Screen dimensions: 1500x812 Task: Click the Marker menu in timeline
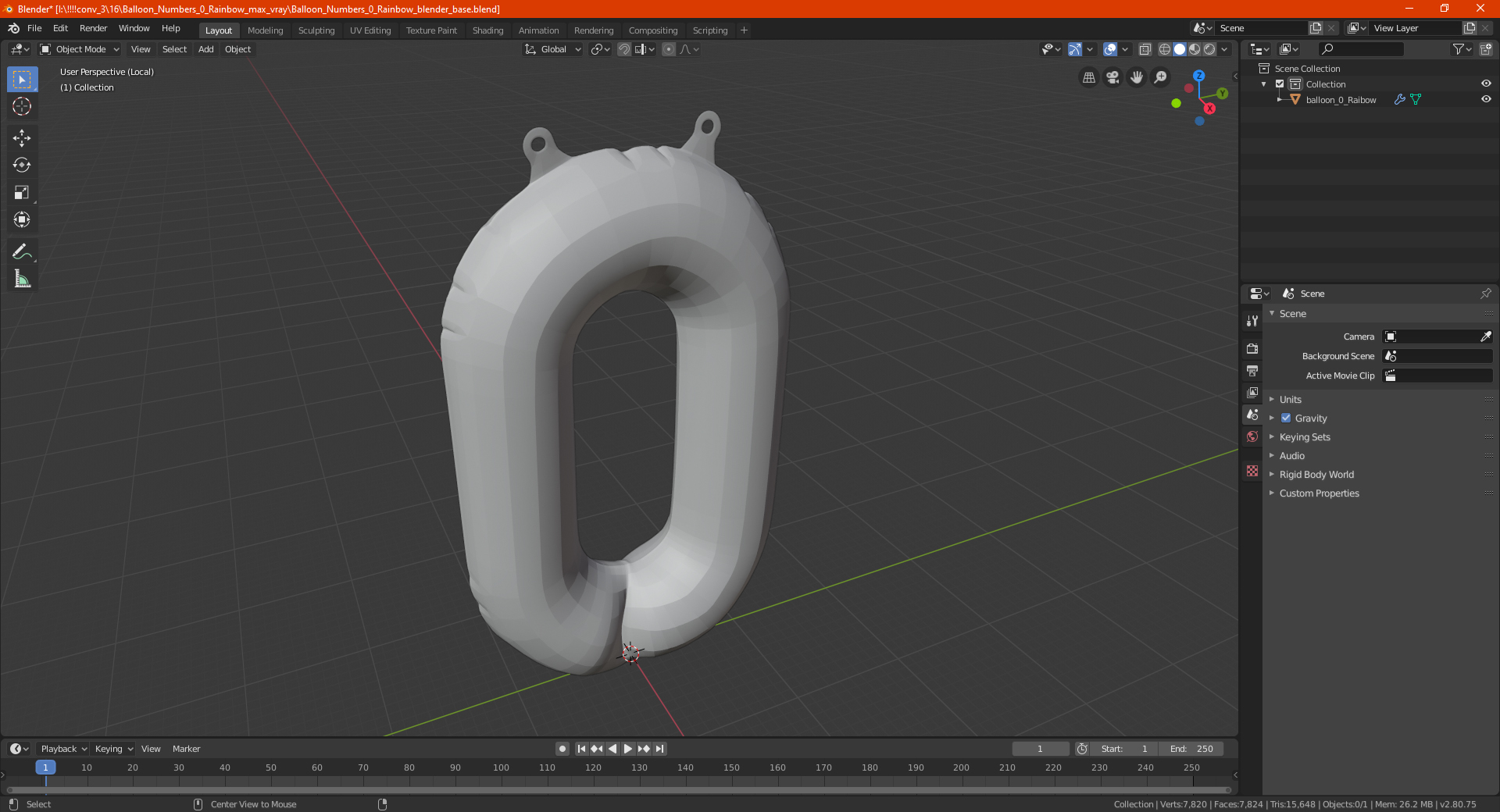tap(186, 749)
